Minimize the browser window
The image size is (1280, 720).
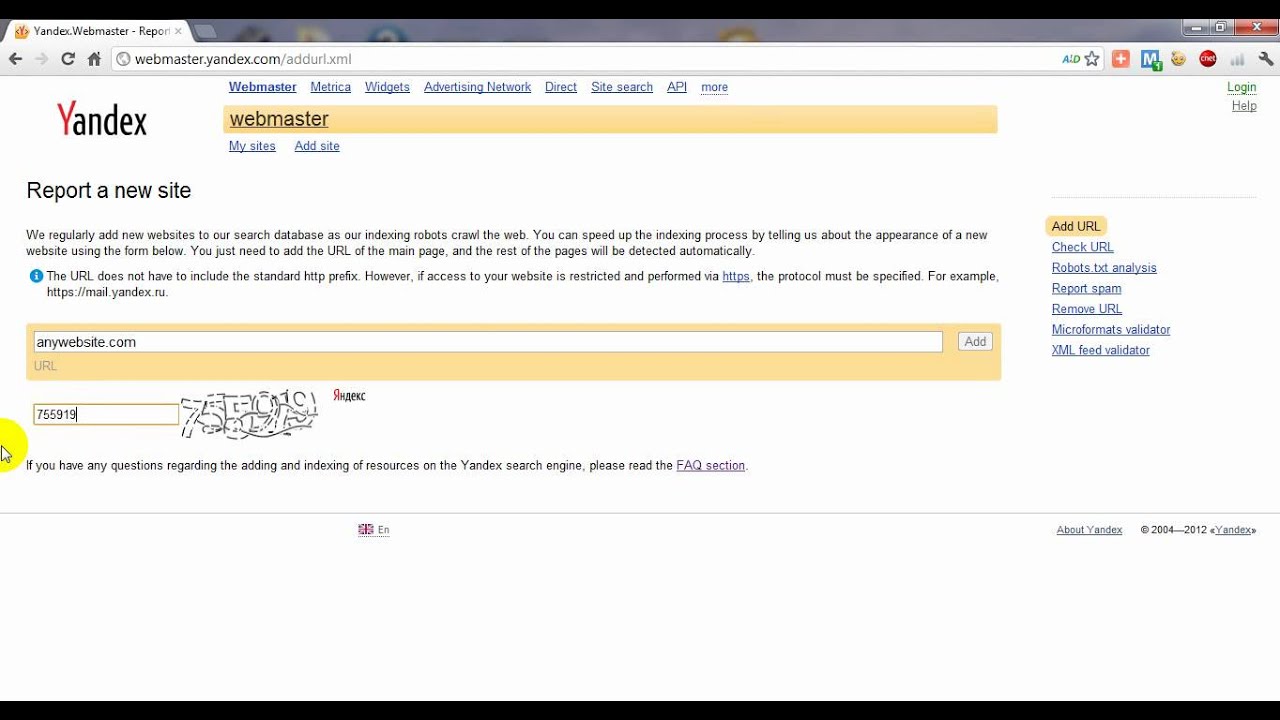pyautogui.click(x=1197, y=27)
